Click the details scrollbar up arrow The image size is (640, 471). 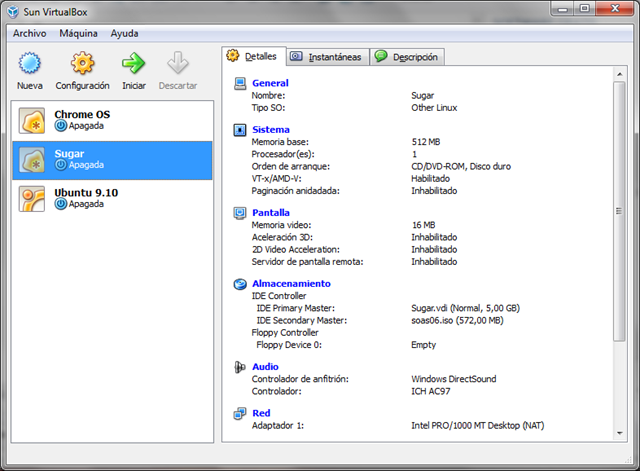point(620,74)
